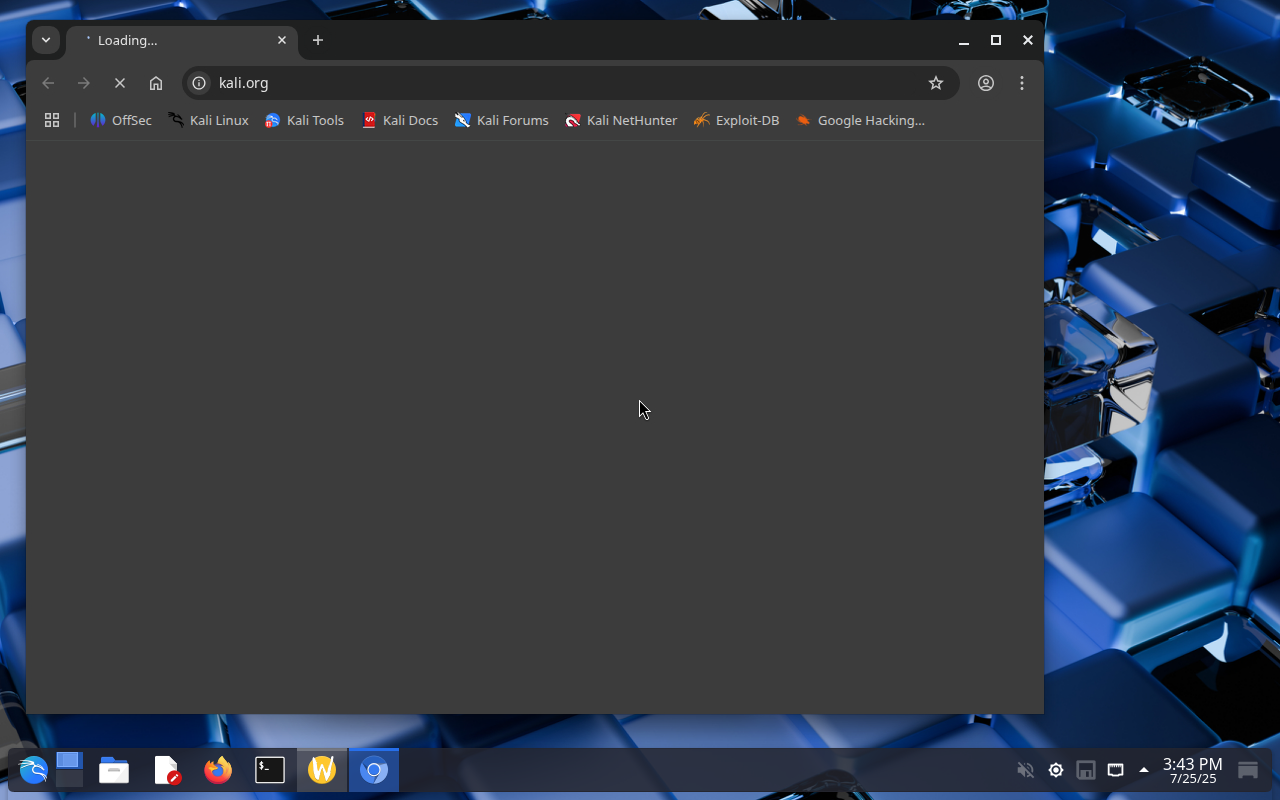The width and height of the screenshot is (1280, 800).
Task: Switch to the yellow W application
Action: click(x=322, y=770)
